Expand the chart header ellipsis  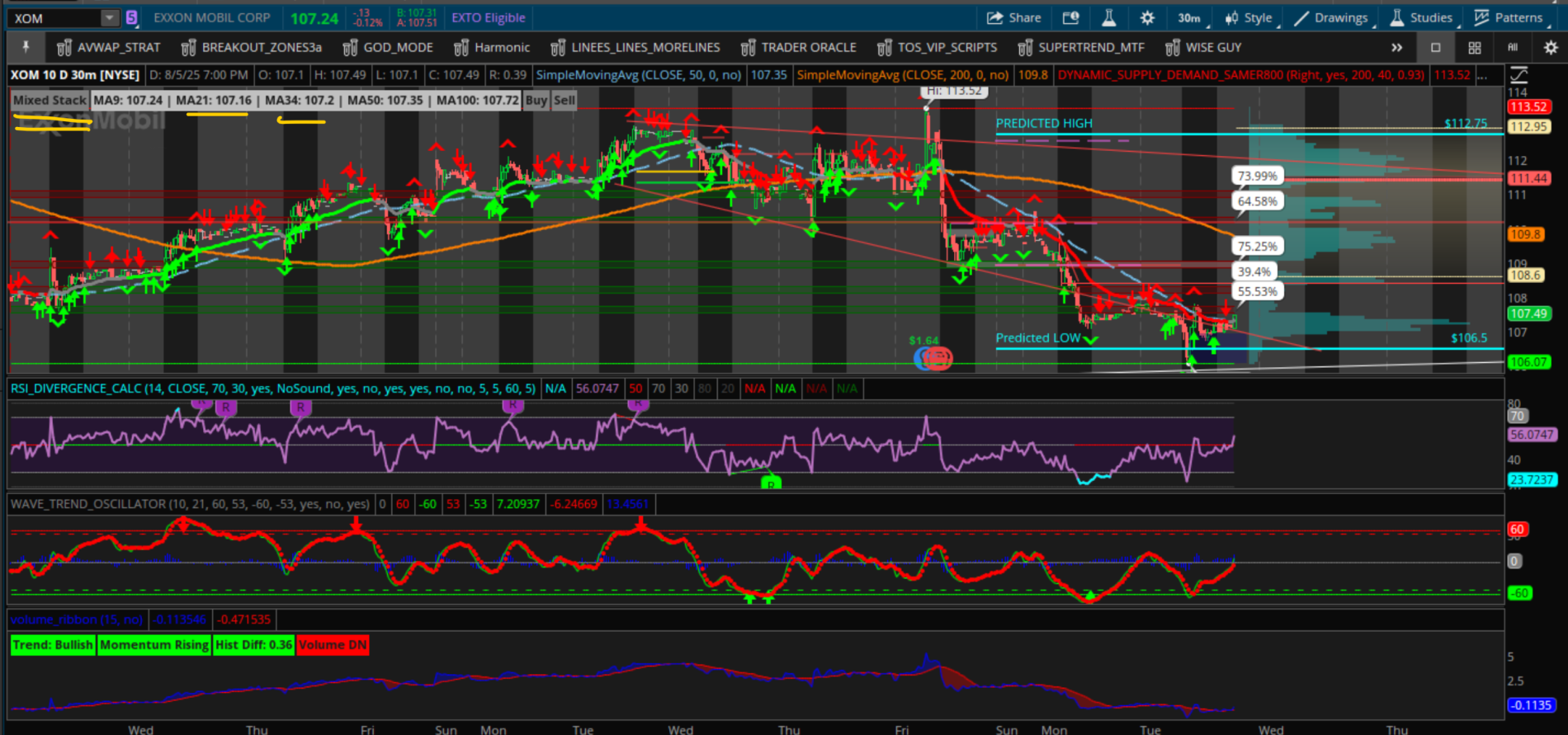pyautogui.click(x=1483, y=75)
